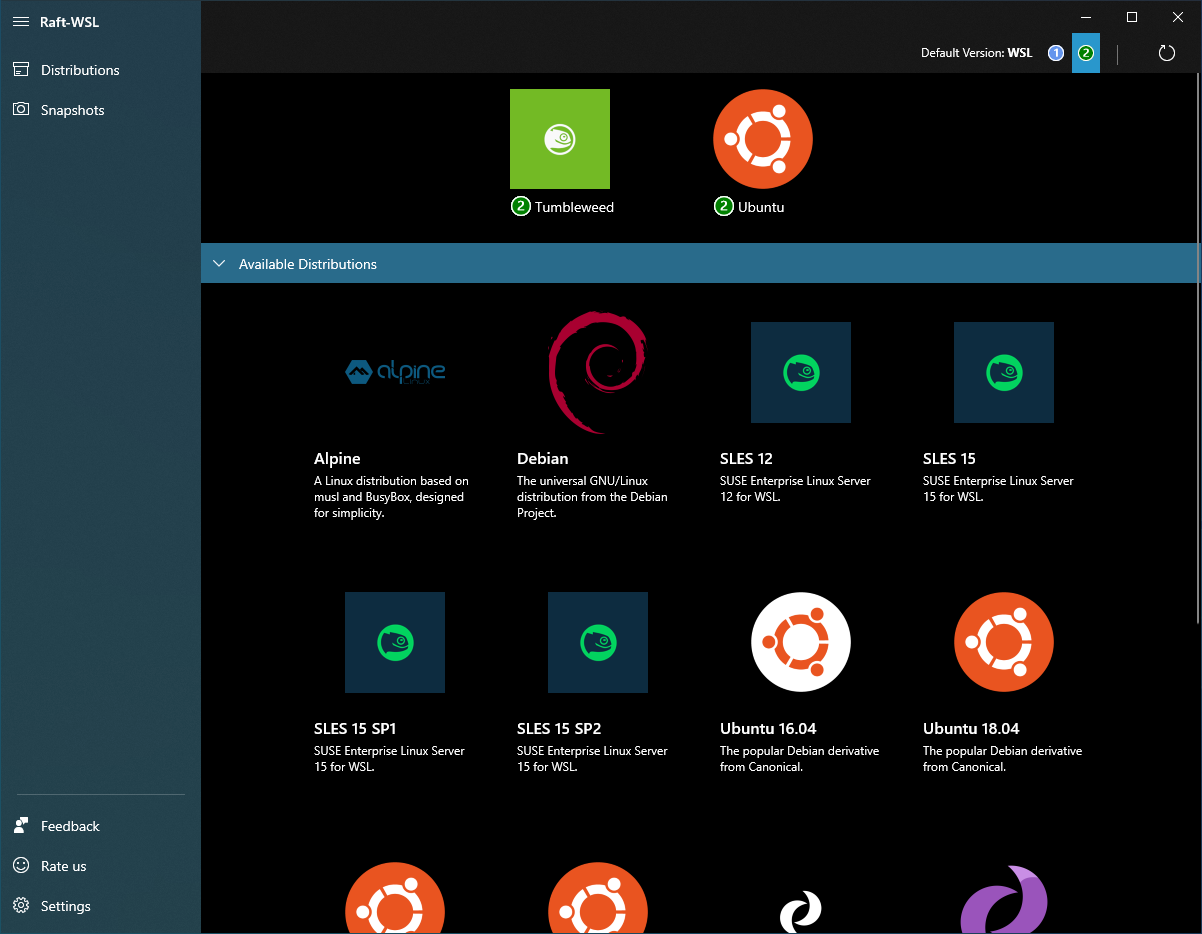1202x934 pixels.
Task: Click the Available Distributions header label
Action: click(308, 264)
